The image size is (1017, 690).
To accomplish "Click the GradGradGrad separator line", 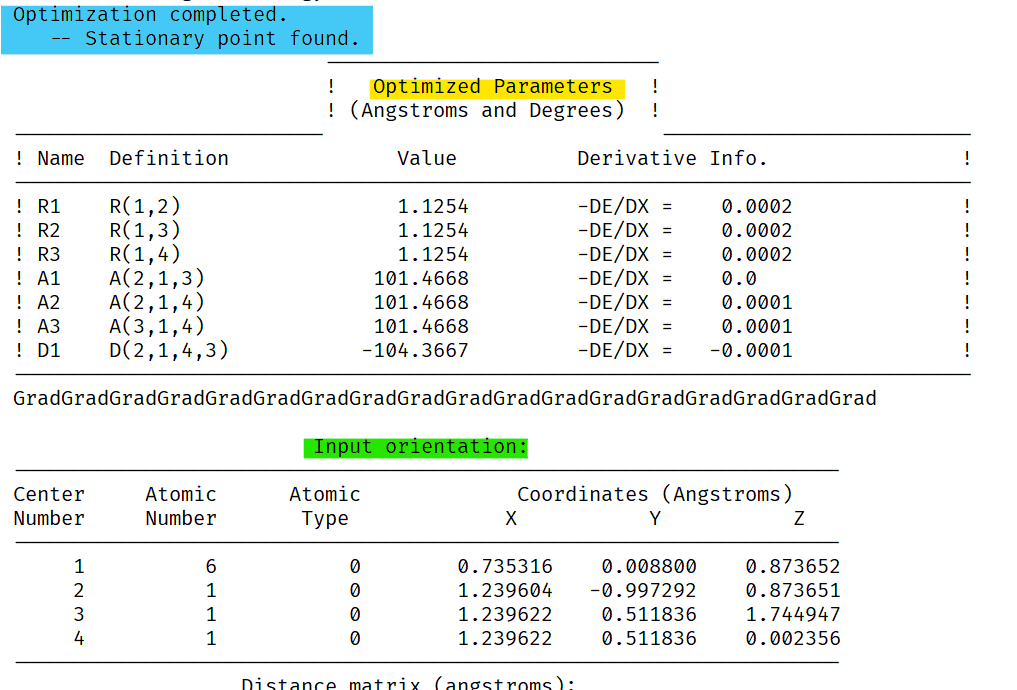I will [444, 399].
